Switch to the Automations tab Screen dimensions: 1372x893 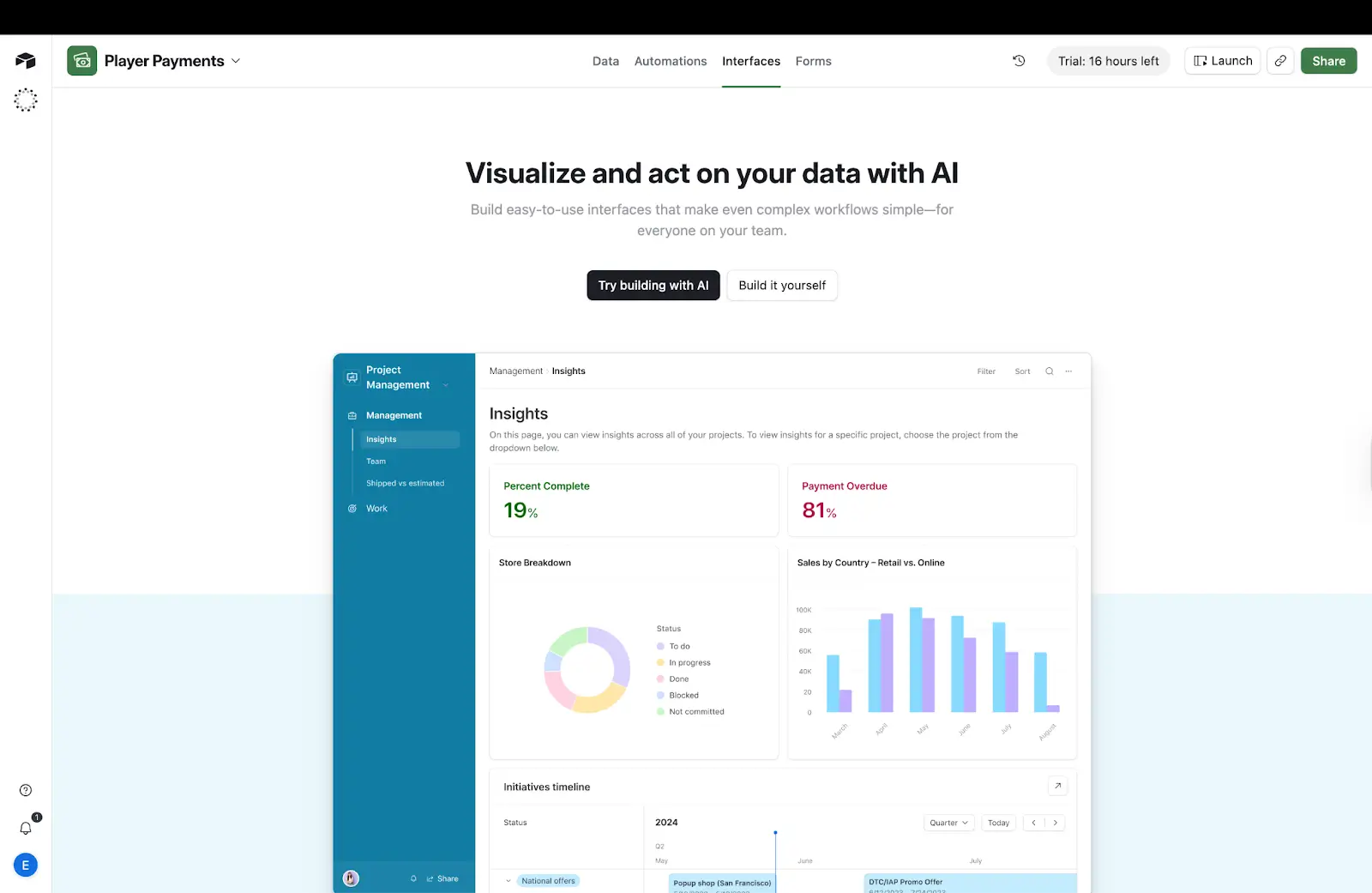671,60
